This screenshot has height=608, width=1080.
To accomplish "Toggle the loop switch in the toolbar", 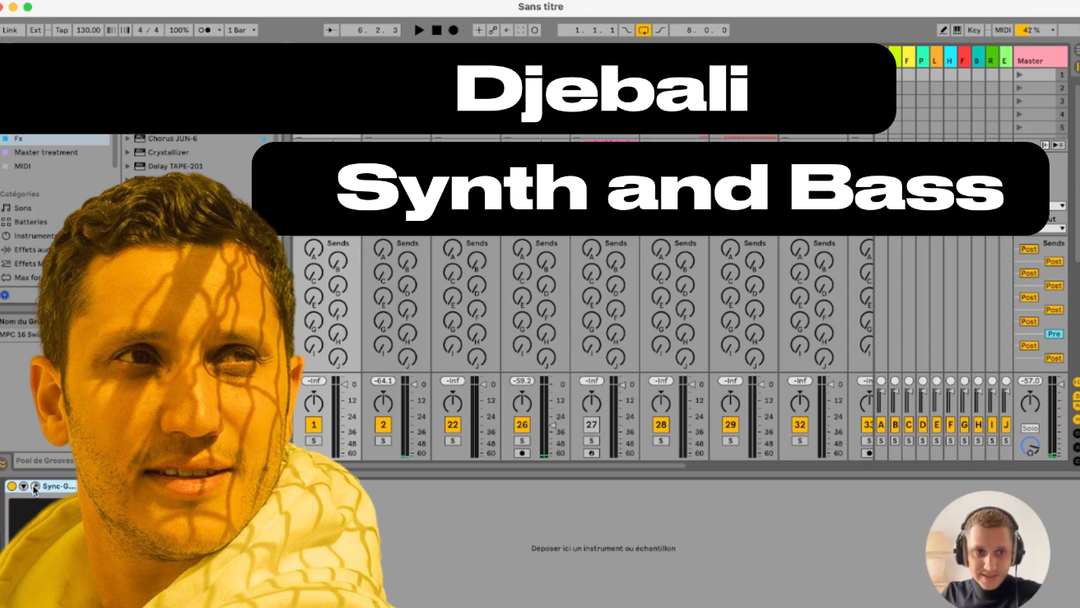I will 644,30.
